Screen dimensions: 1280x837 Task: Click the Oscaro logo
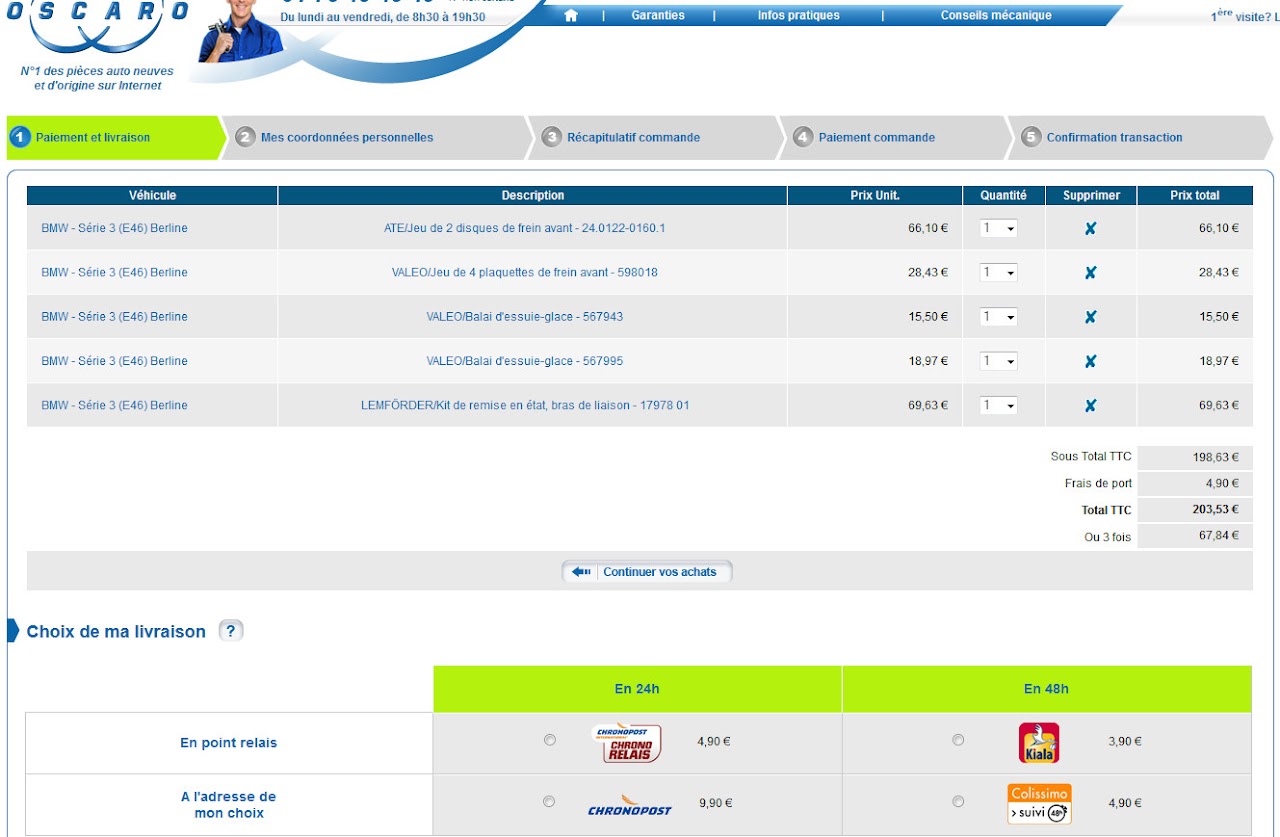click(97, 25)
